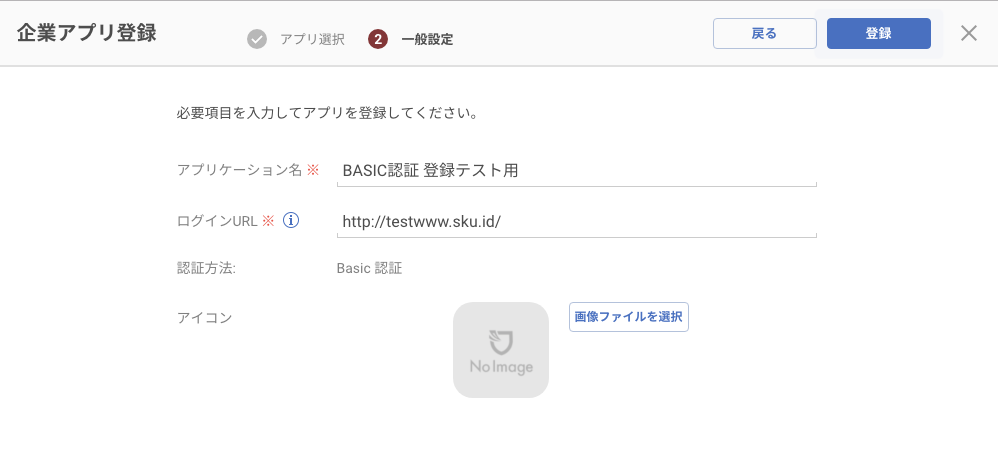The height and width of the screenshot is (475, 998).
Task: Click the step 2 number circle
Action: pos(377,39)
